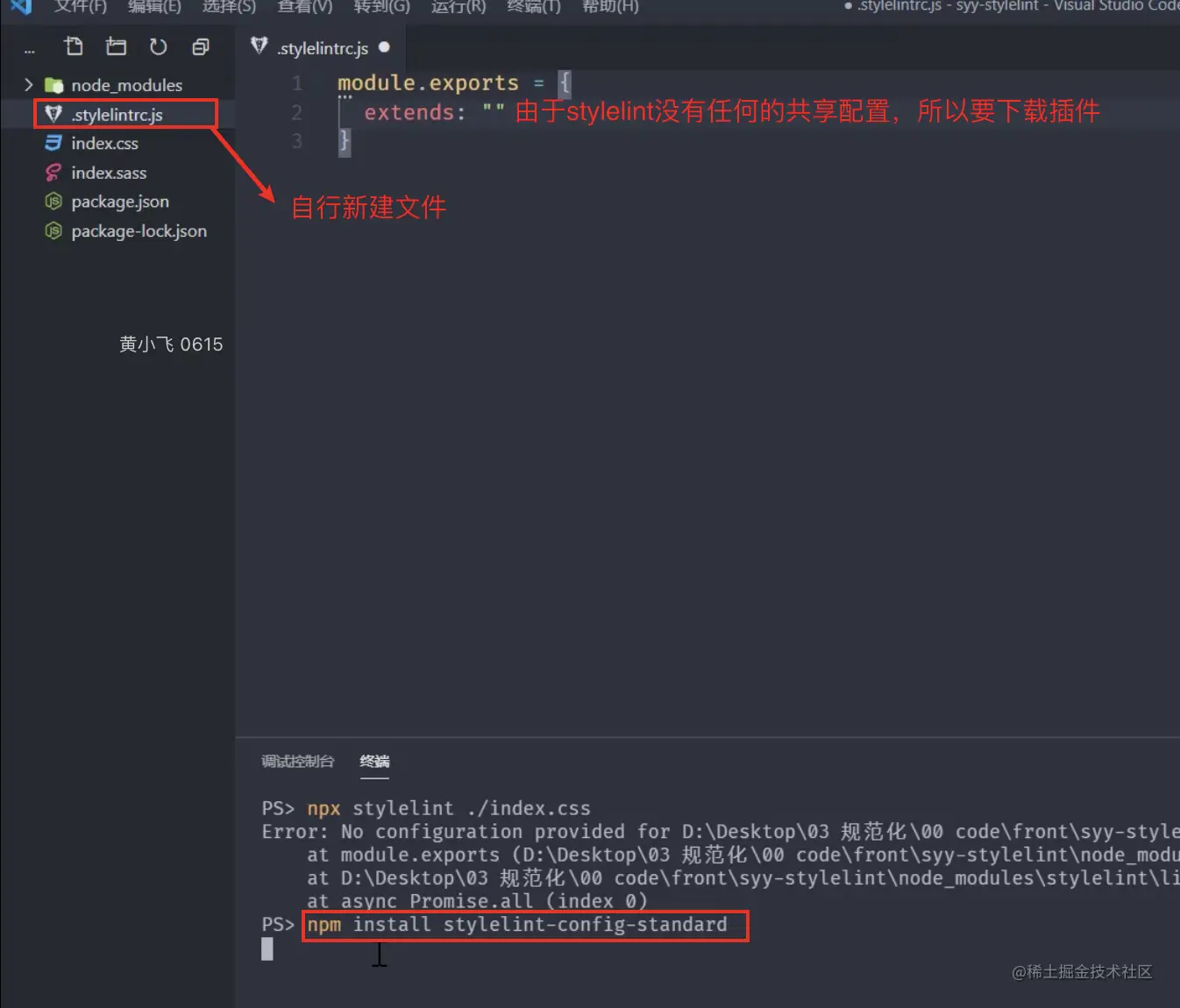Image resolution: width=1180 pixels, height=1008 pixels.
Task: Click the closing brace on line 3
Action: [345, 141]
